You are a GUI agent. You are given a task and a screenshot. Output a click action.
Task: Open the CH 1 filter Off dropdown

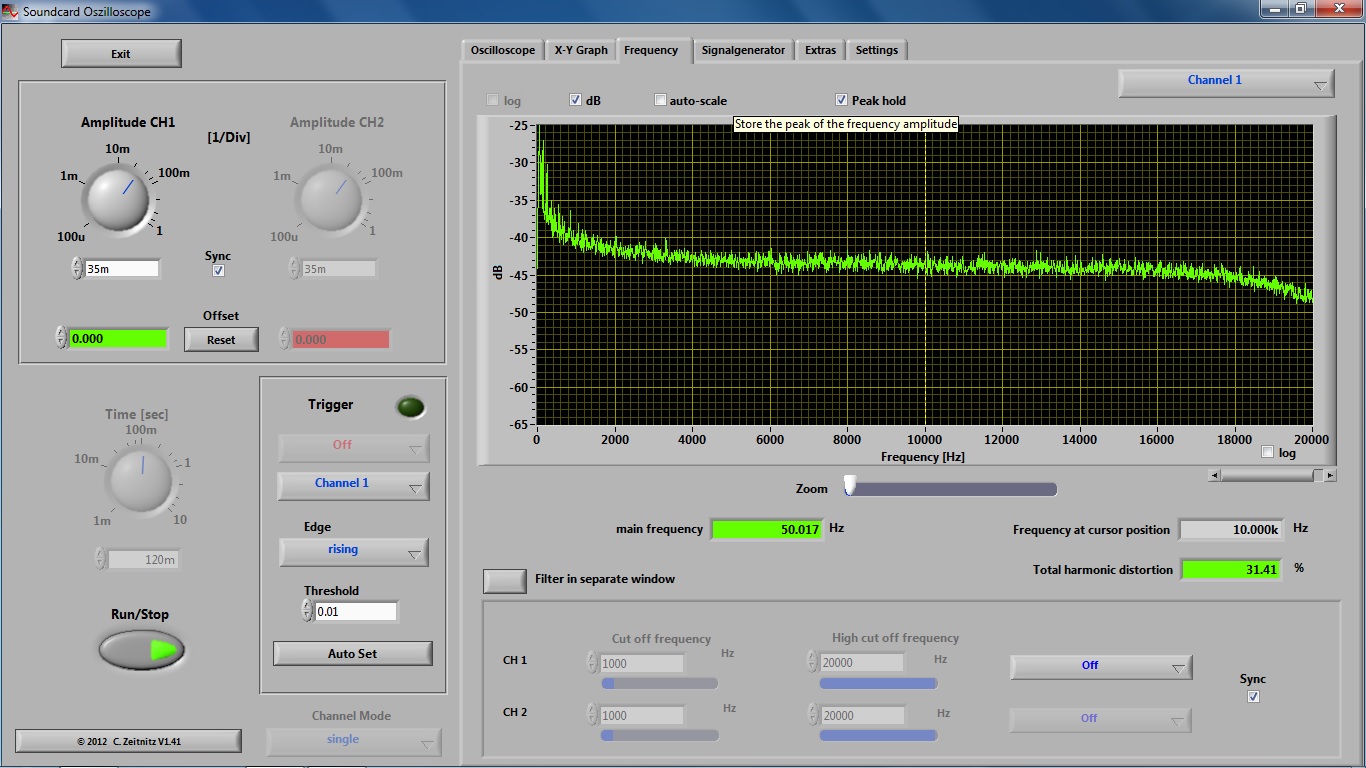[x=1100, y=666]
